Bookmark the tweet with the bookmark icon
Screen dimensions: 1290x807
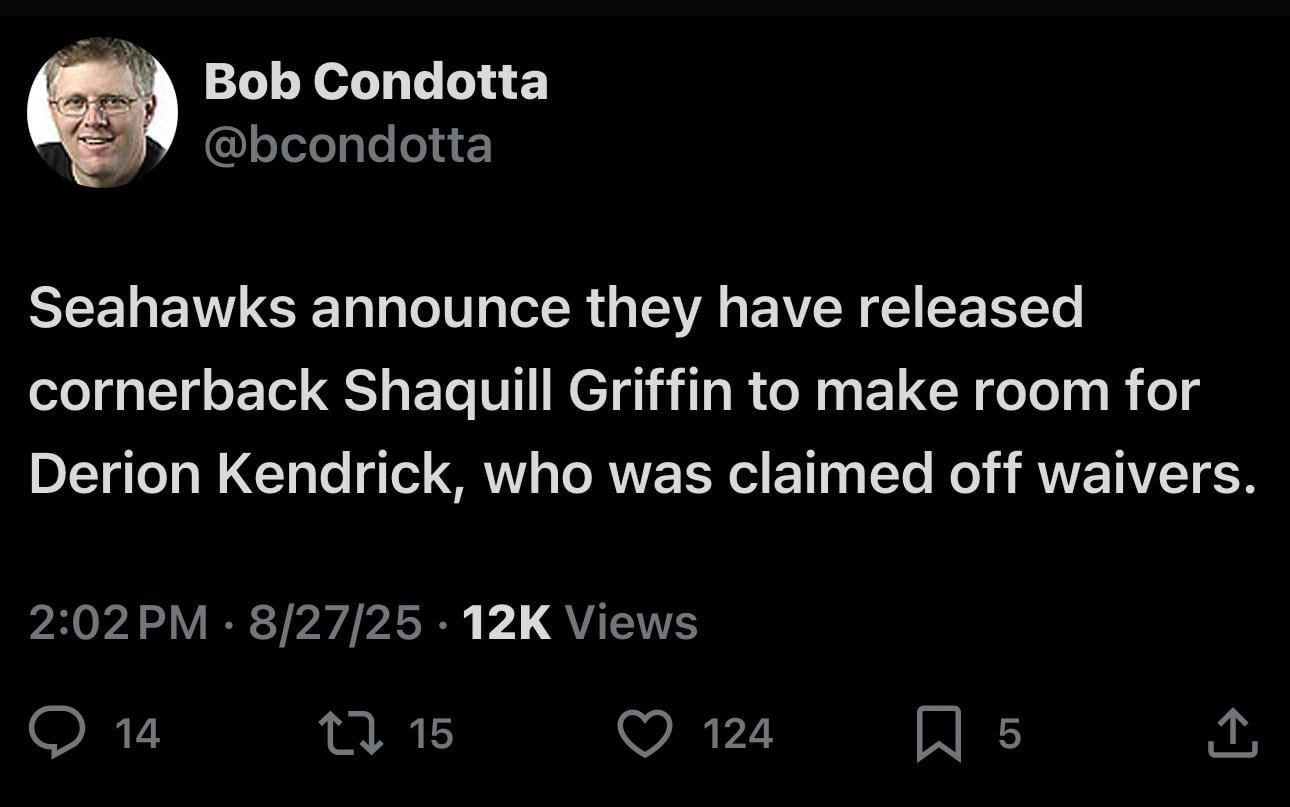tap(938, 734)
